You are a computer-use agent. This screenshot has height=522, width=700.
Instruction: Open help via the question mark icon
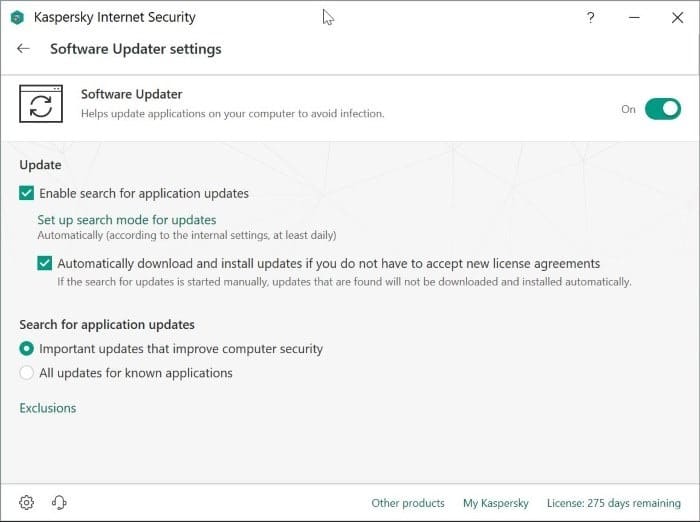[x=590, y=17]
